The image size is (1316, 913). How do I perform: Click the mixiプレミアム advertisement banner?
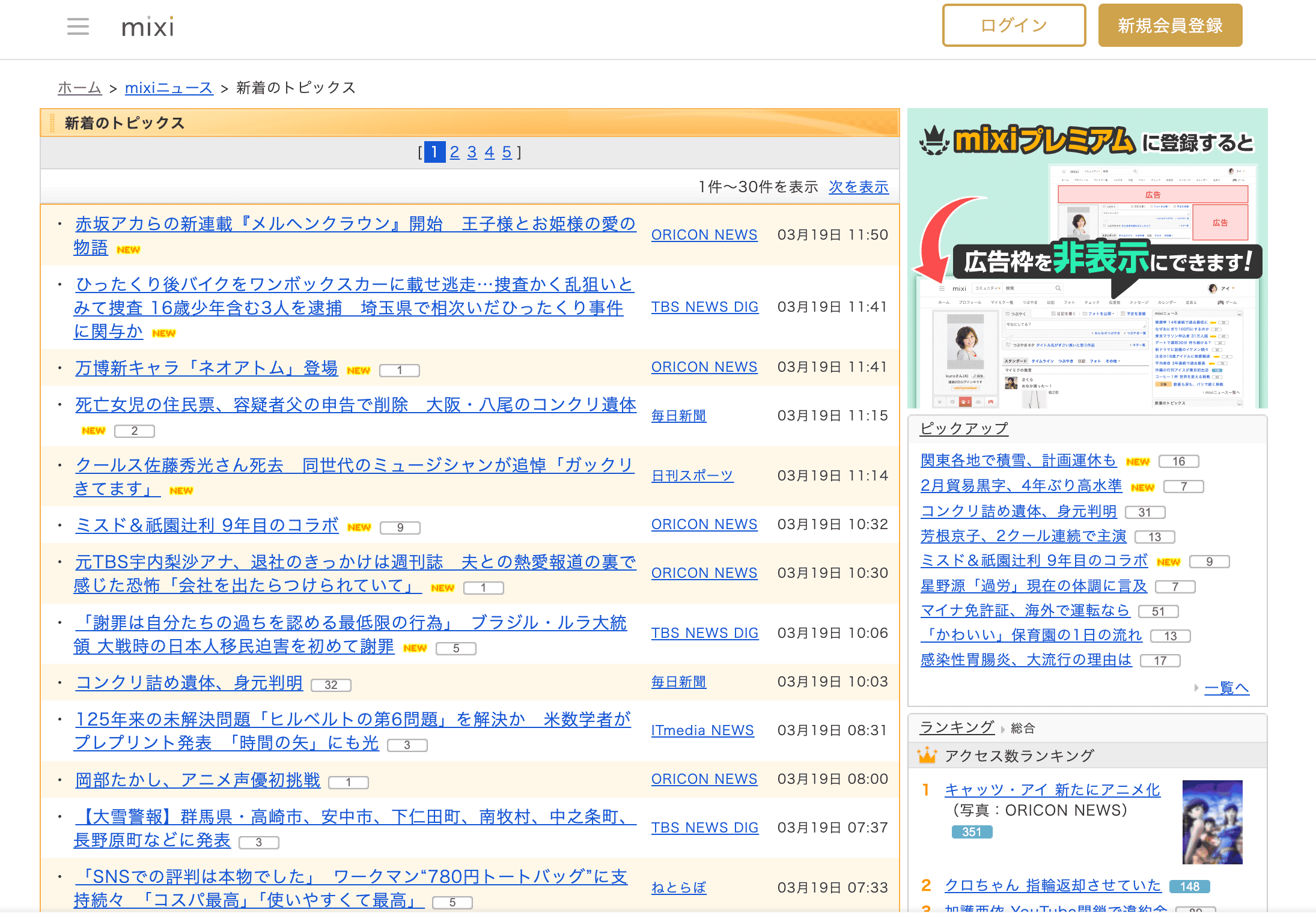(x=1087, y=258)
